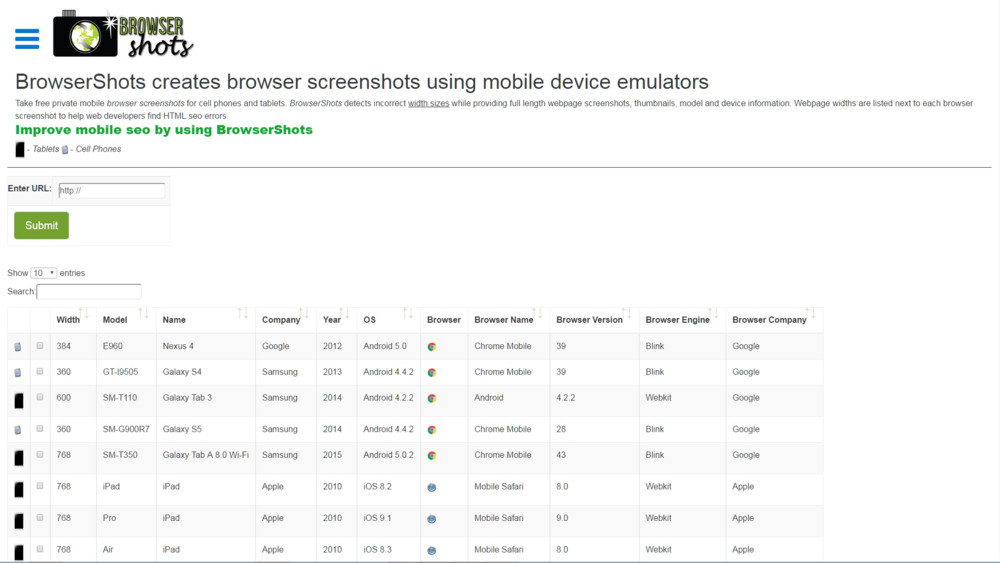The height and width of the screenshot is (563, 1000).
Task: Click the Chrome icon in the Galaxy Tab A row
Action: pyautogui.click(x=432, y=455)
